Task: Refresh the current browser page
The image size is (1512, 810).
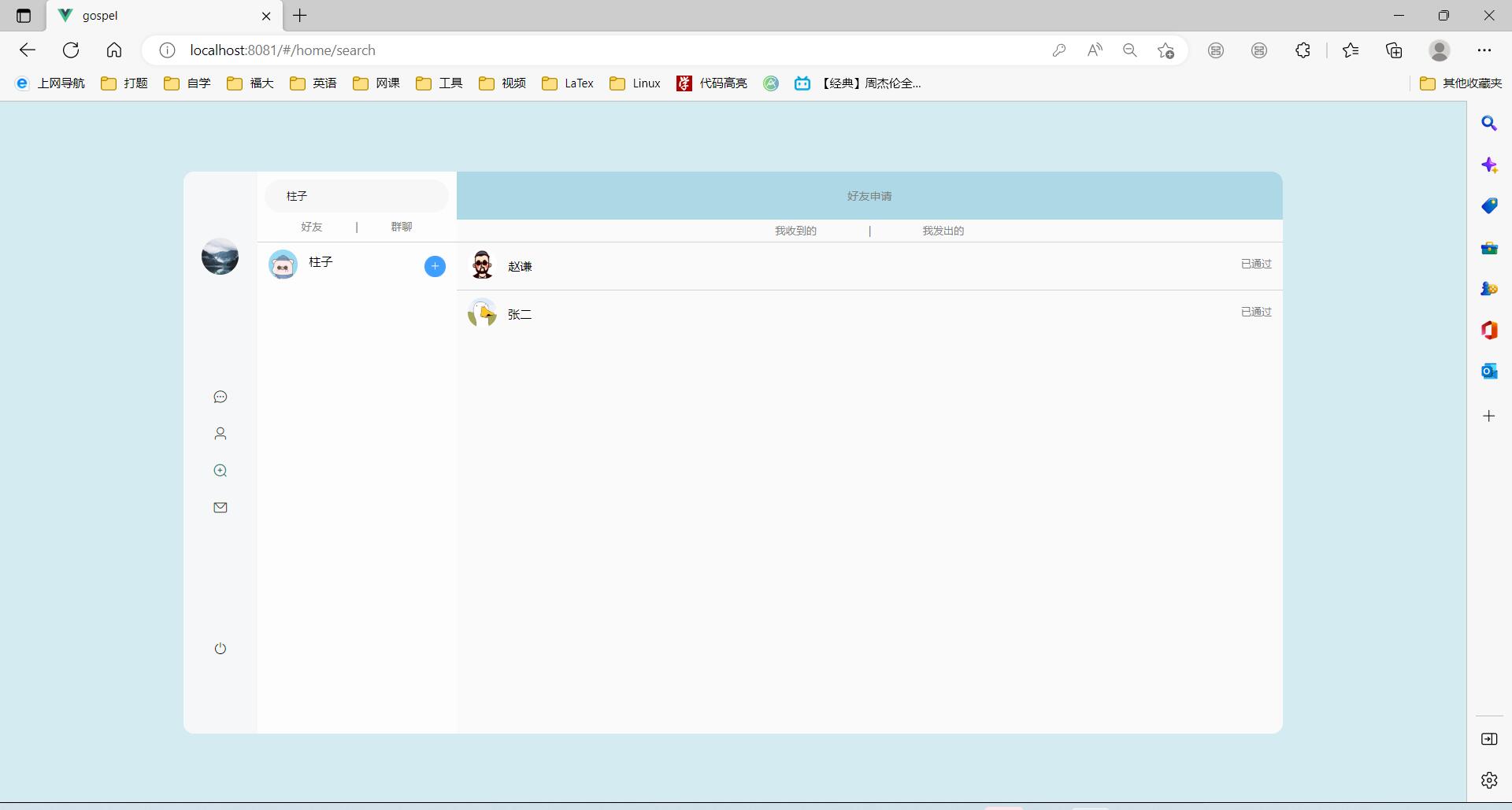Action: (71, 50)
